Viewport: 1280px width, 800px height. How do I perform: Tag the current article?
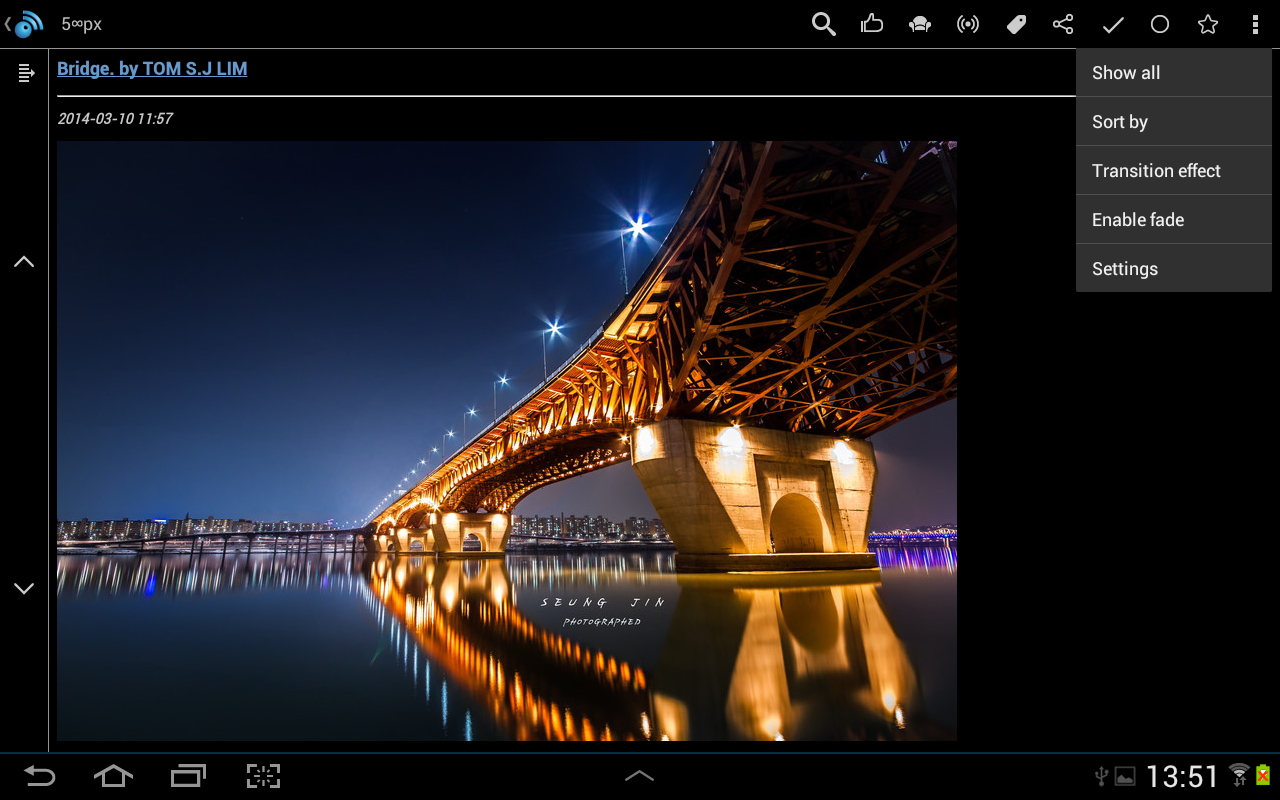[1015, 23]
